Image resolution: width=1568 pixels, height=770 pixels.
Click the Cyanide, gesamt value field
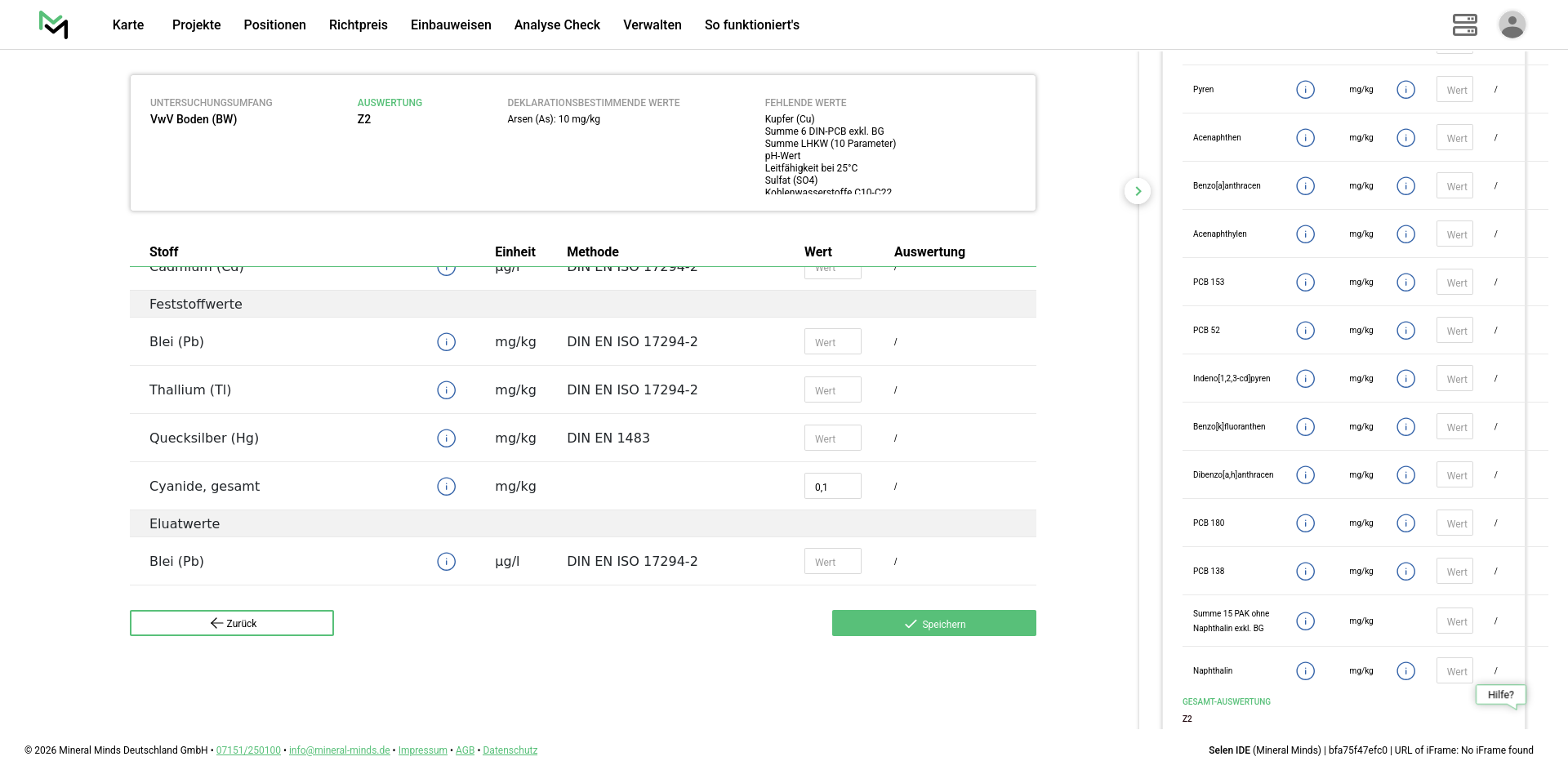832,487
